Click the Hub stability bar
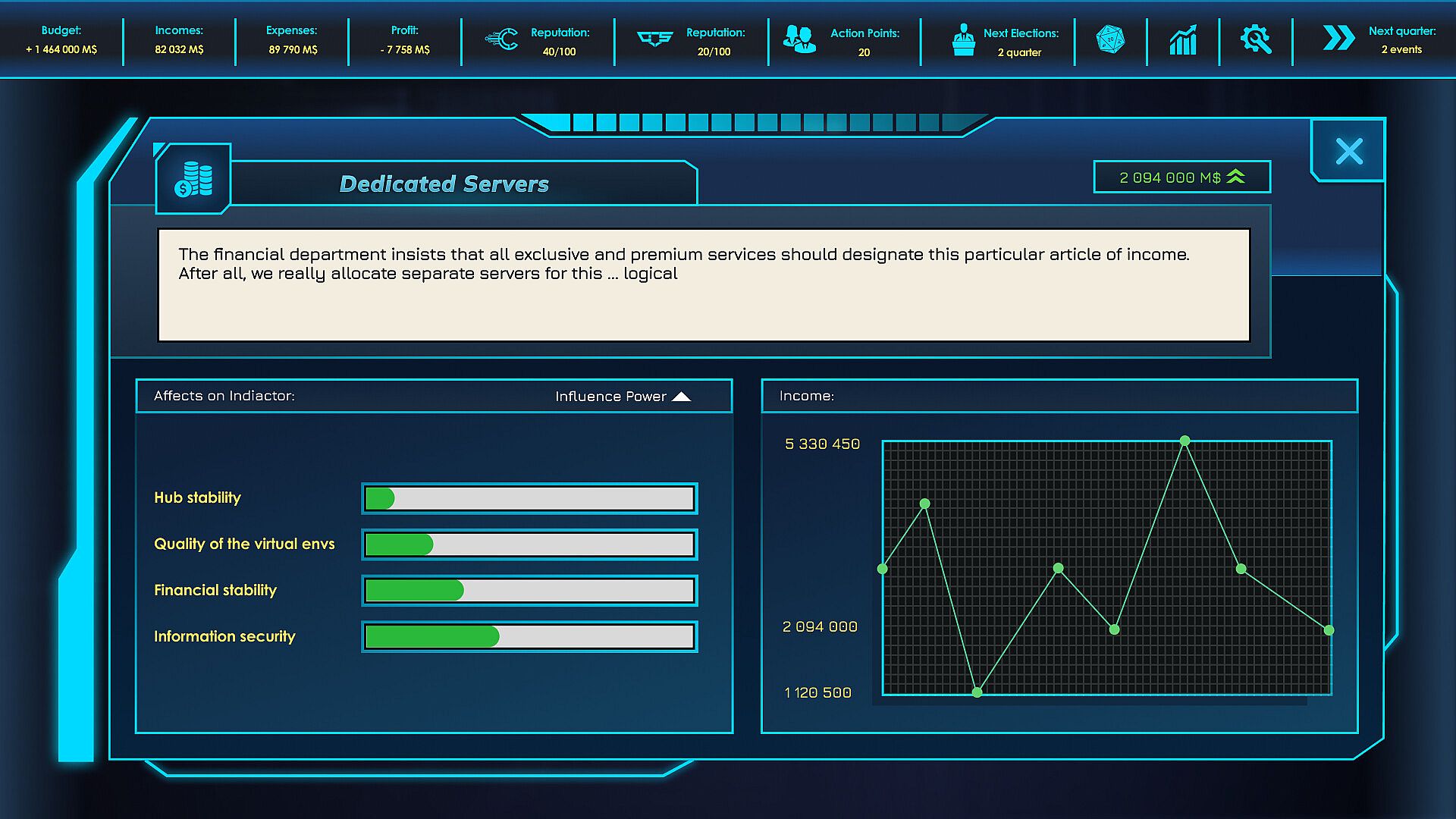This screenshot has height=819, width=1456. point(529,498)
